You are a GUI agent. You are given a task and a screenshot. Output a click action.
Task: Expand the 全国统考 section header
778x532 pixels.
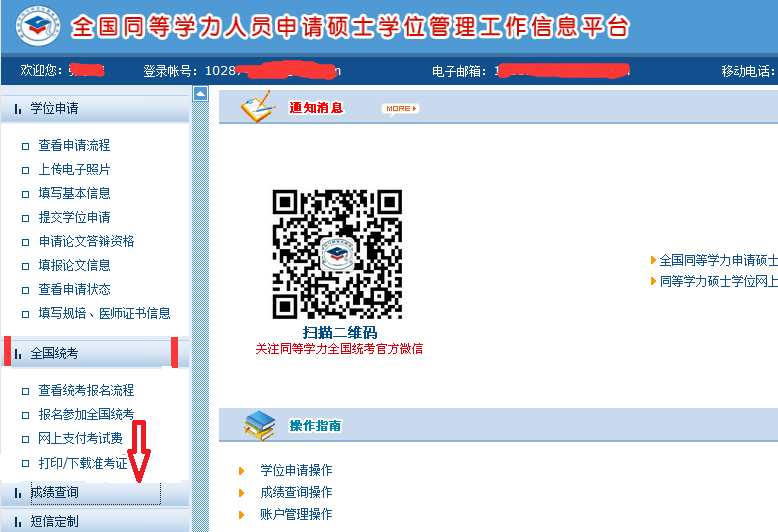click(x=95, y=353)
